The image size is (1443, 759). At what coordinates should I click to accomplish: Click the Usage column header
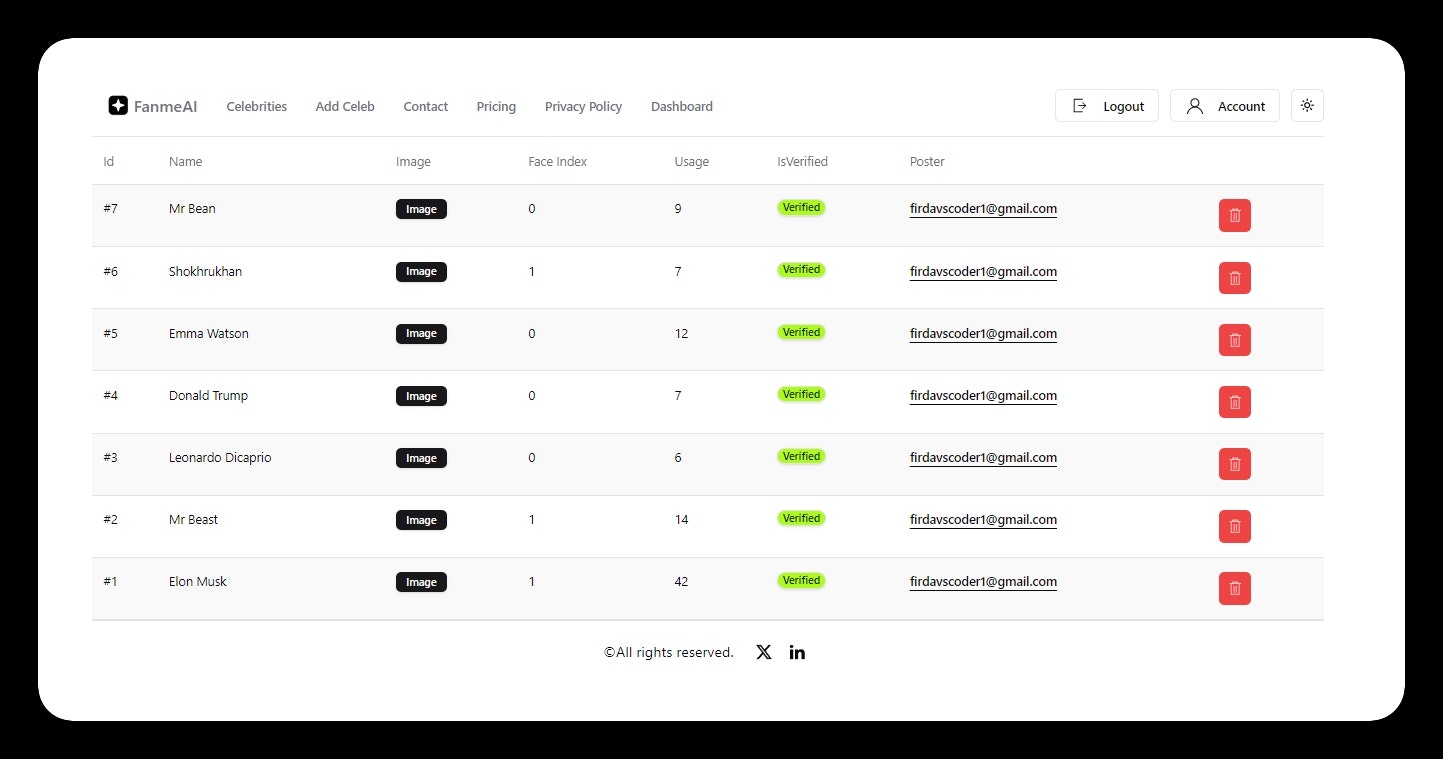692,161
